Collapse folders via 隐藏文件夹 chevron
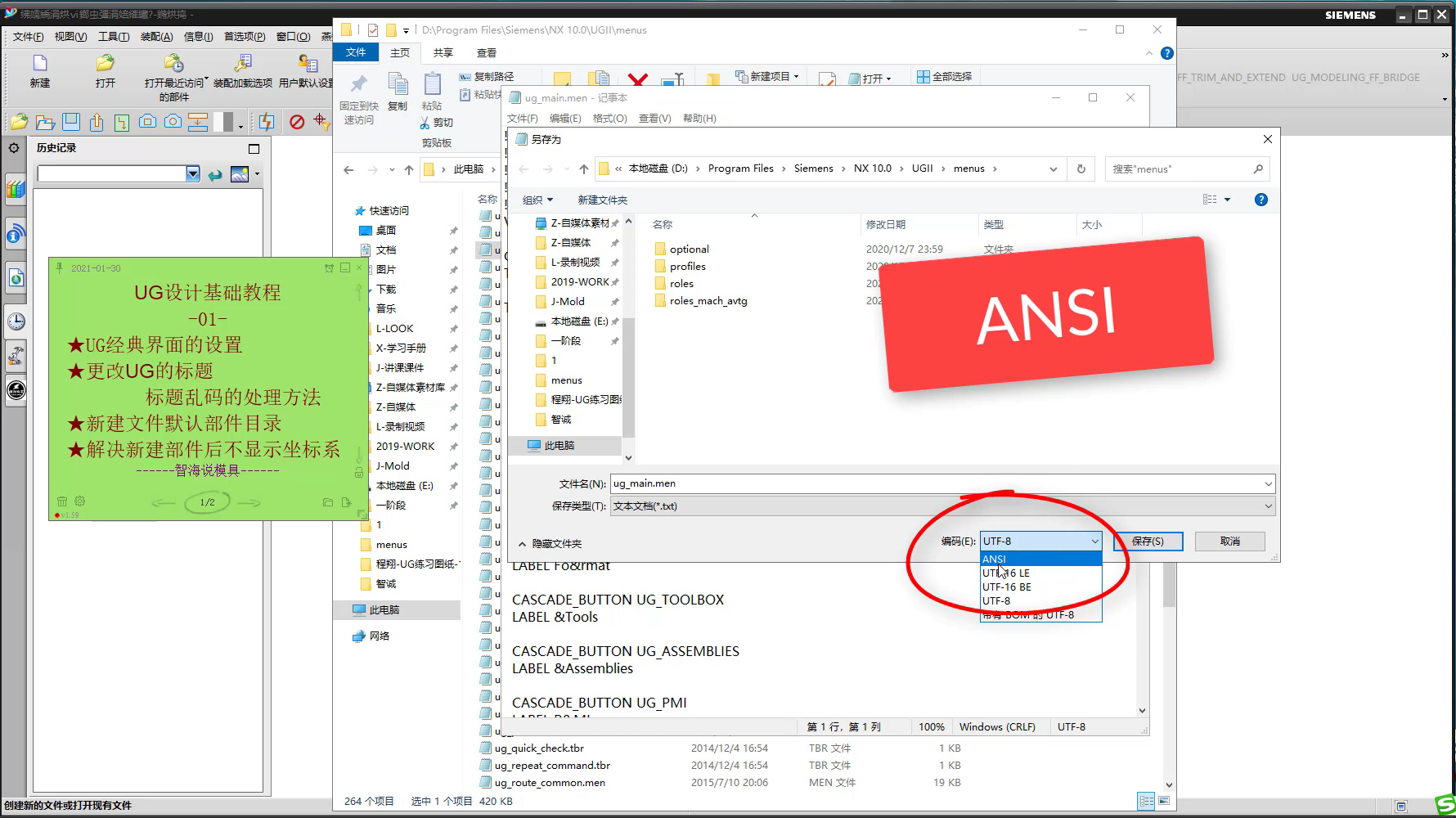1456x818 pixels. click(522, 544)
